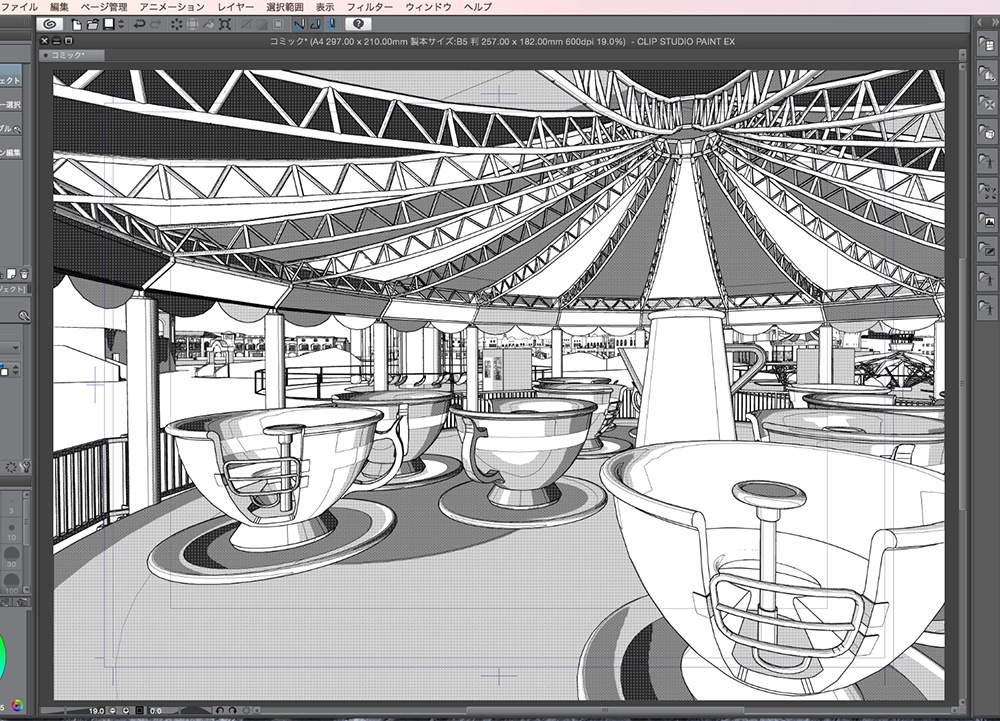Image resolution: width=1000 pixels, height=721 pixels.
Task: Click the reset rotation icon in status bar
Action: pos(247,710)
